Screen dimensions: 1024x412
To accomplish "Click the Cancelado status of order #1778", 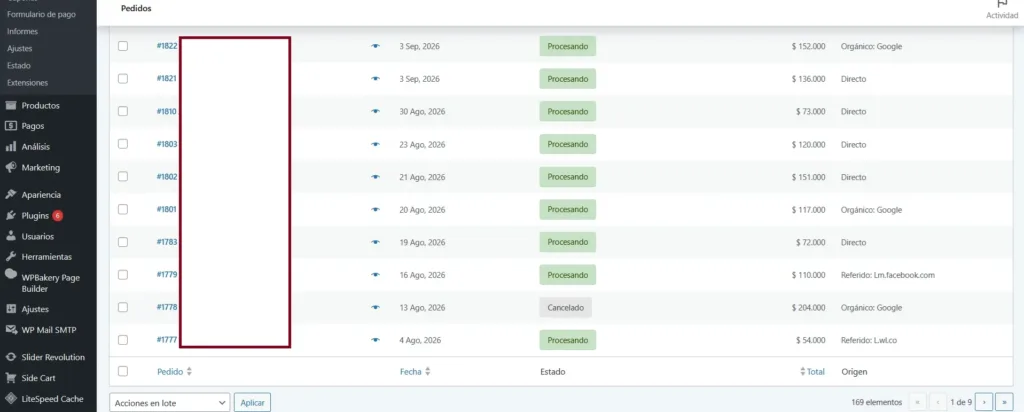I will [x=566, y=308].
